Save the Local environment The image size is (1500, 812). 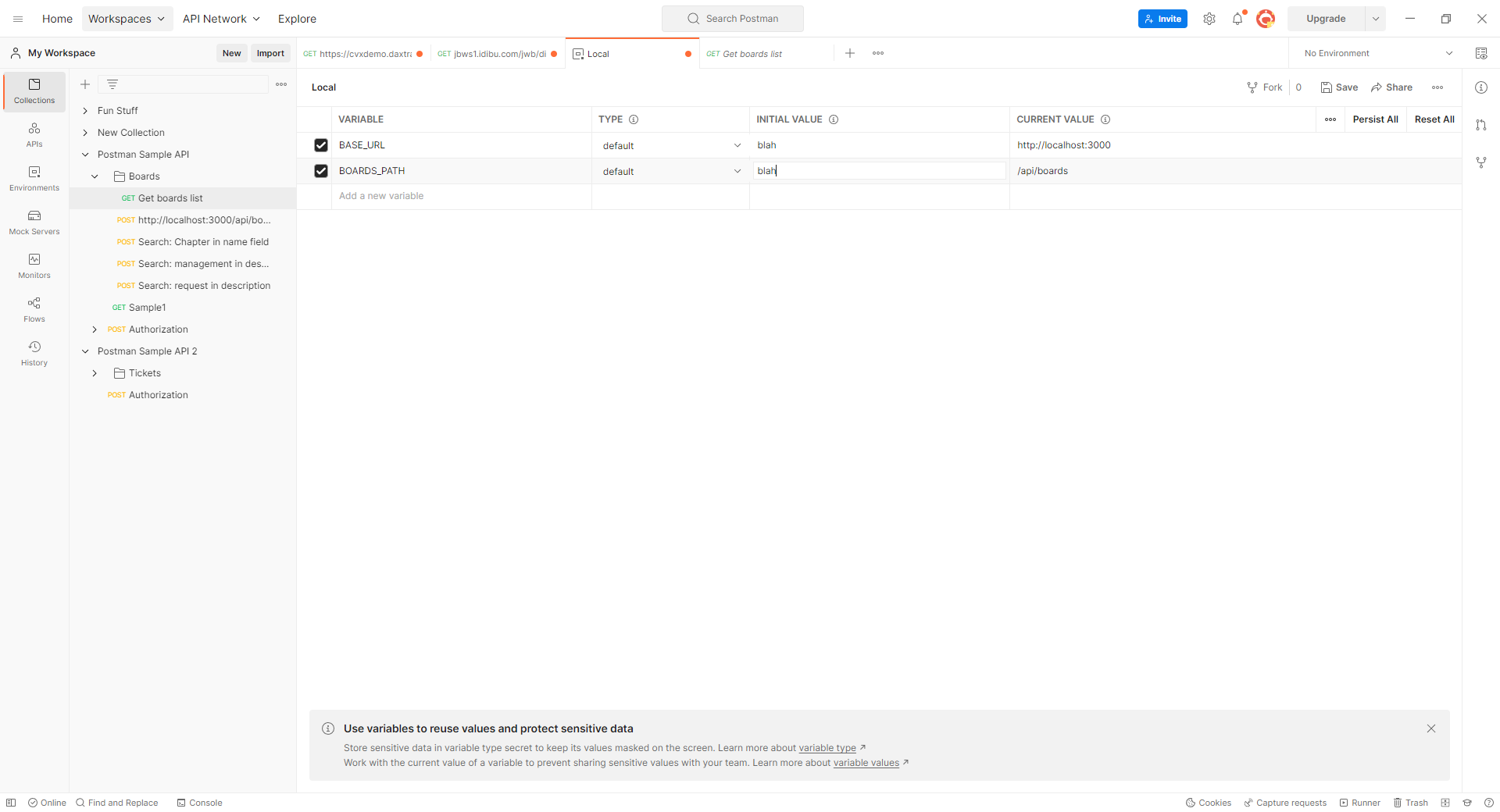[1339, 87]
